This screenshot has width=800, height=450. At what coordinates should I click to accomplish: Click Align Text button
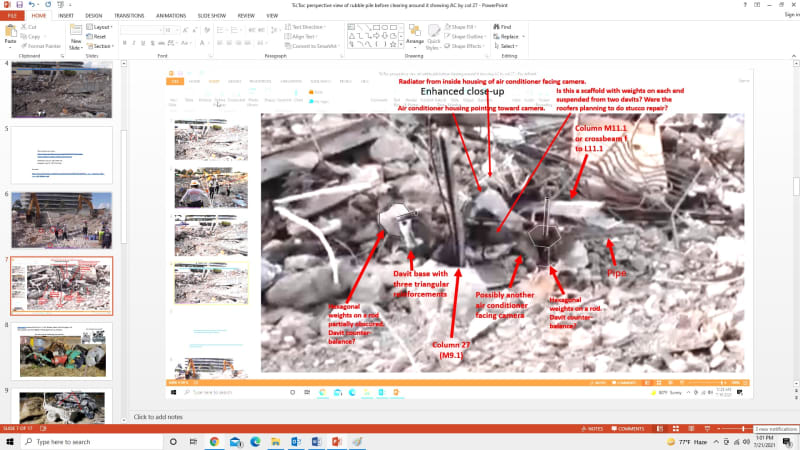click(x=301, y=36)
